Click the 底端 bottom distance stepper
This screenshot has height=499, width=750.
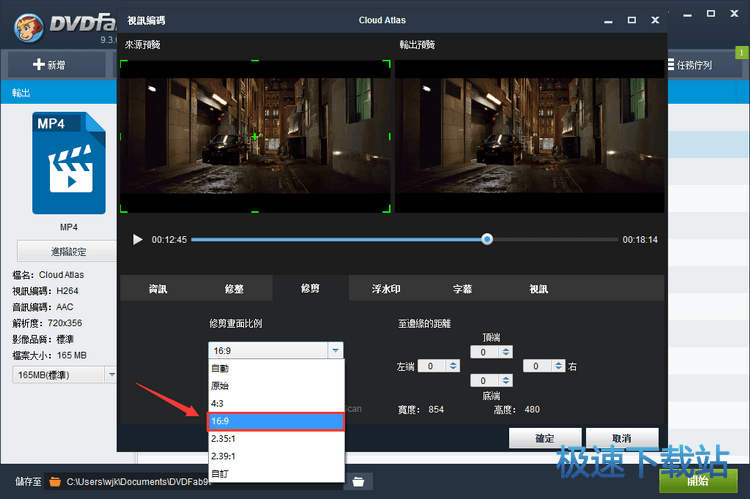pyautogui.click(x=506, y=380)
